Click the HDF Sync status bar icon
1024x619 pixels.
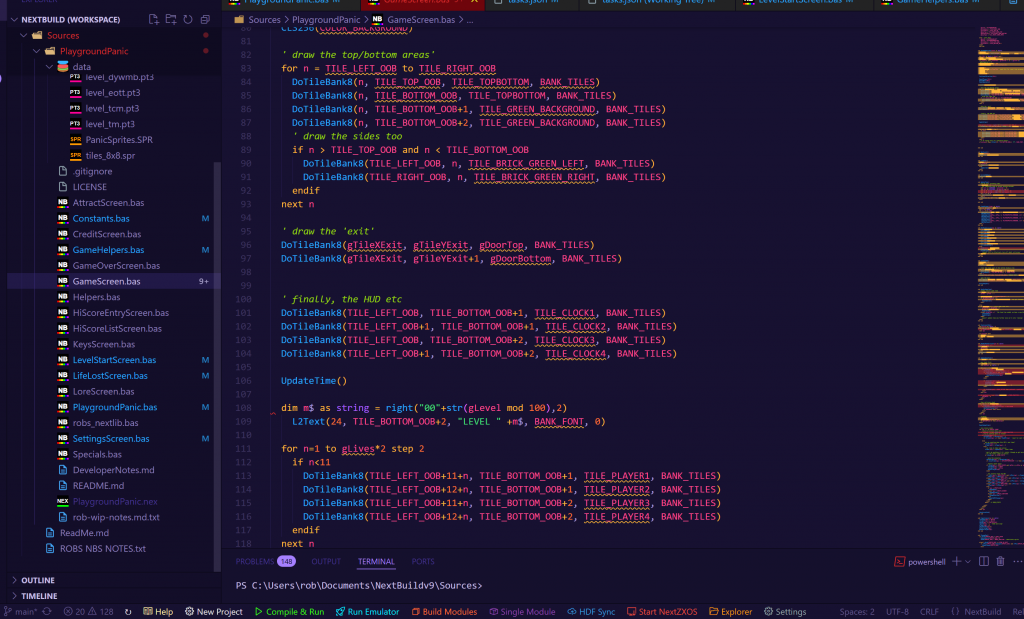(x=590, y=611)
